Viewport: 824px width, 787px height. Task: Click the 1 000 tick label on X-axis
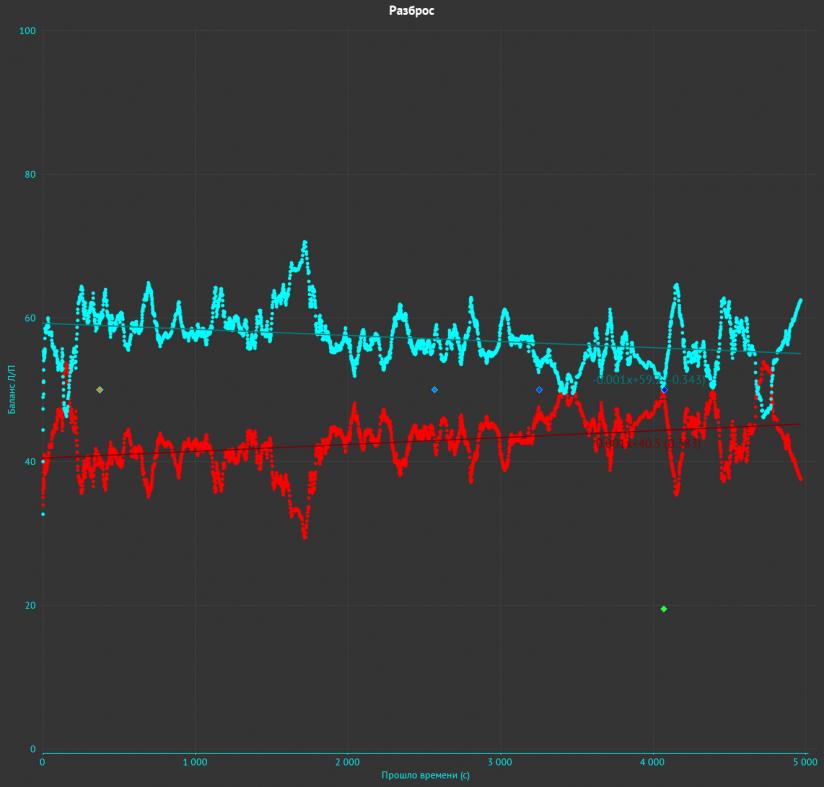click(195, 762)
